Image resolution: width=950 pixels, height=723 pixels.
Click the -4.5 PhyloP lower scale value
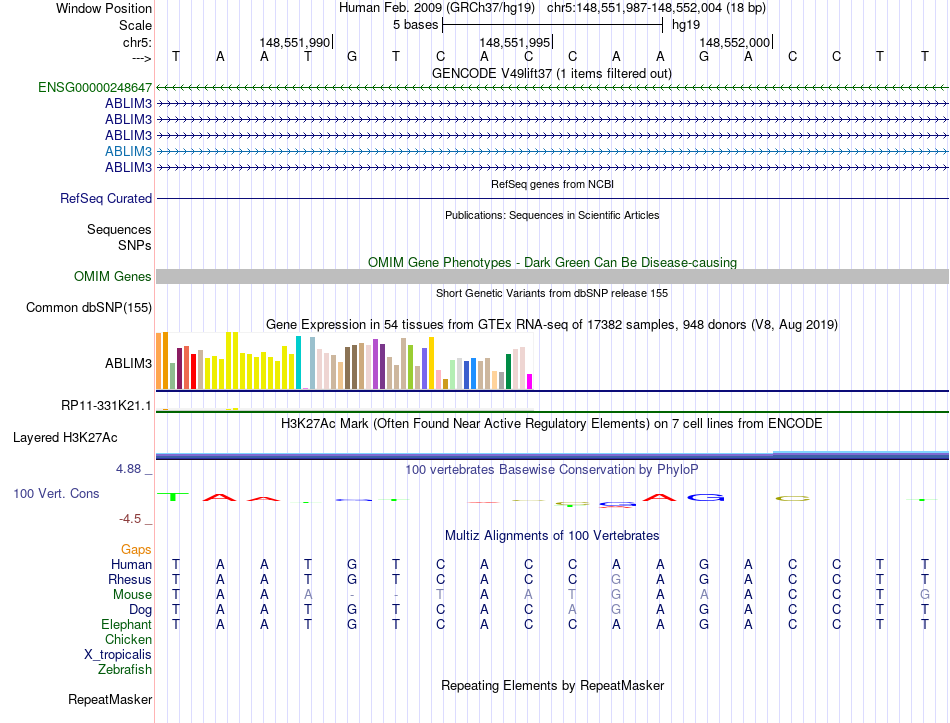pos(130,519)
